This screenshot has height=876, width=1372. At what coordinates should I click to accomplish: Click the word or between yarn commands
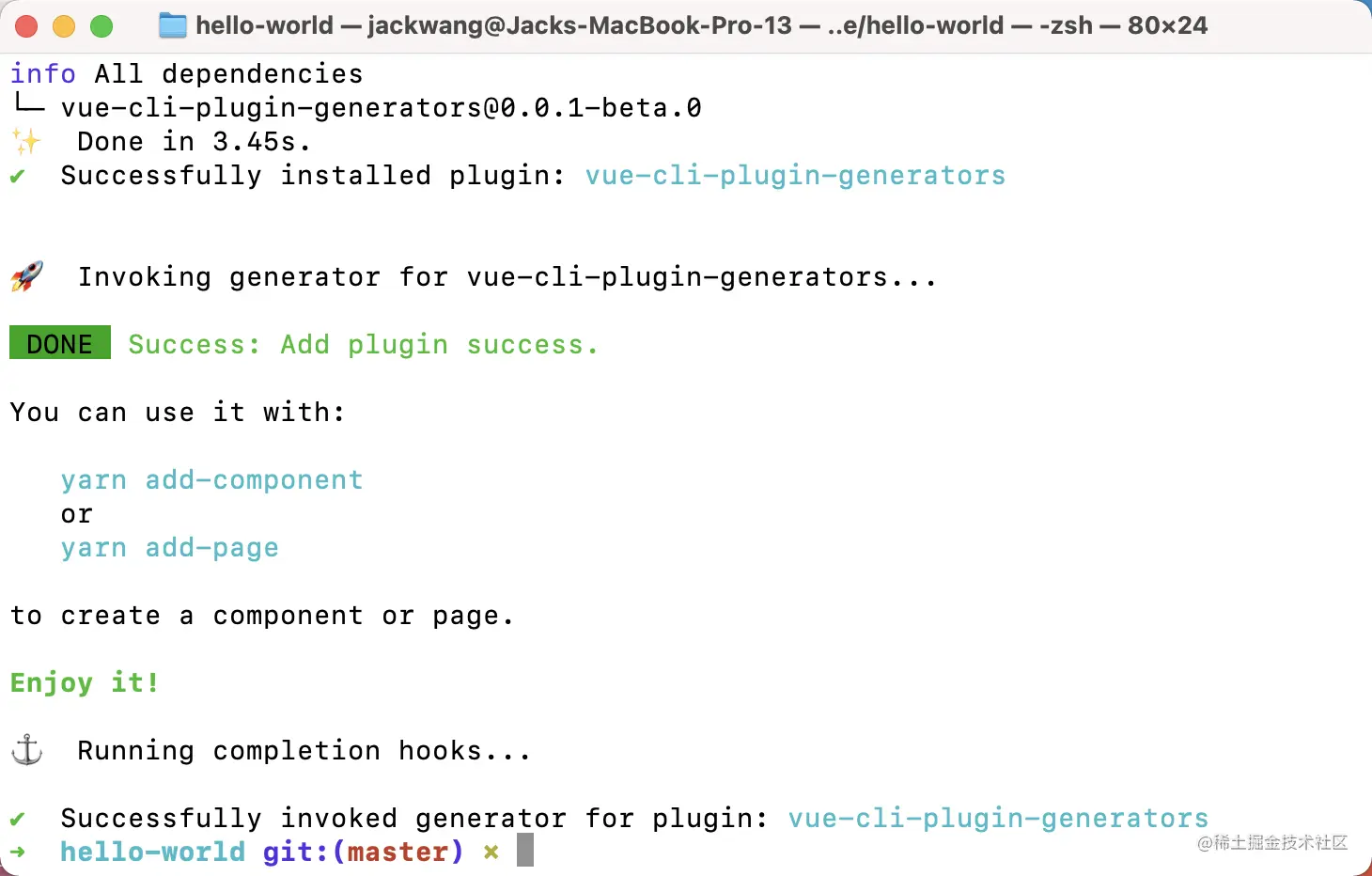tap(77, 515)
